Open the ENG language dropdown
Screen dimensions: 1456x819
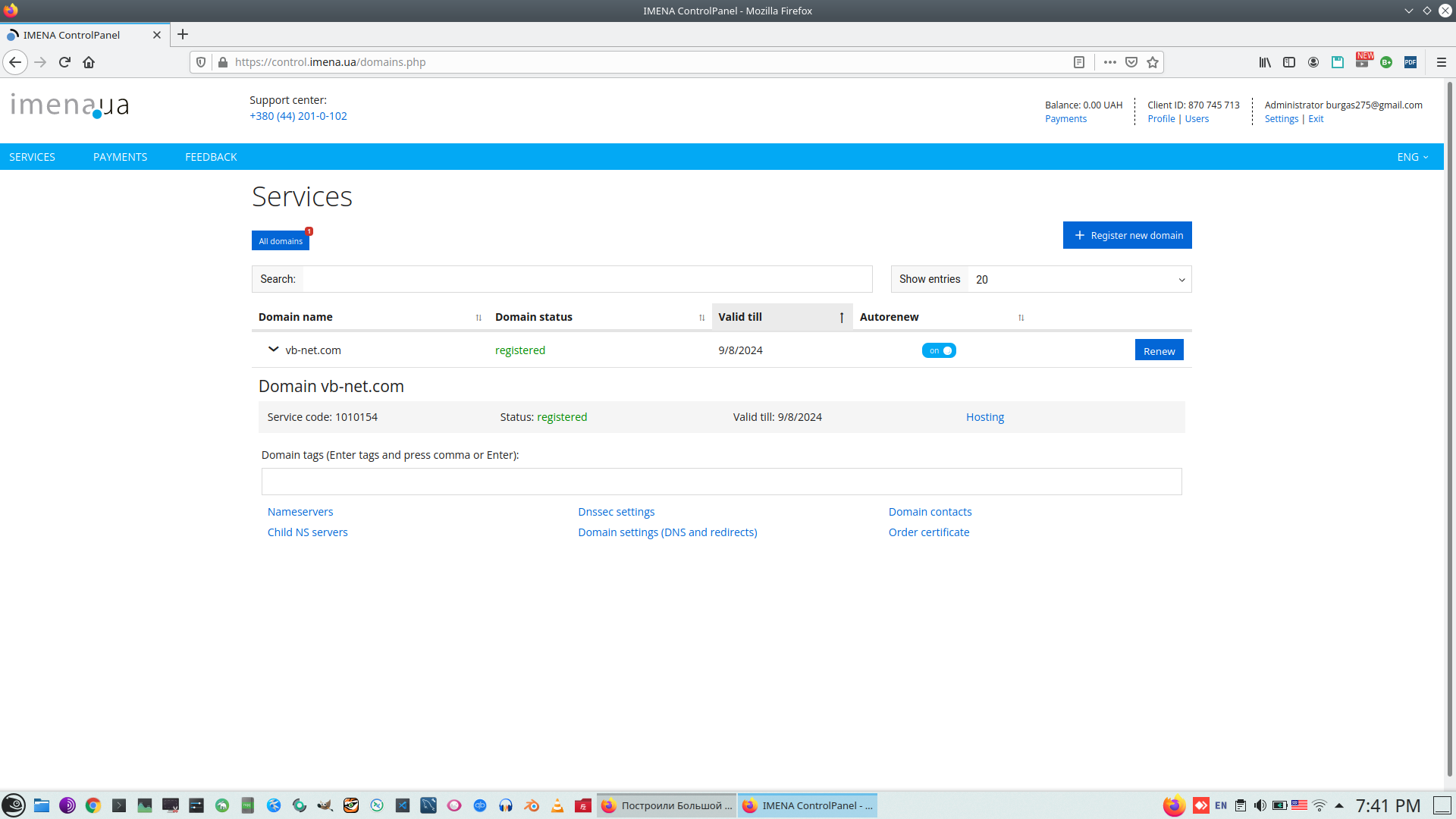pos(1412,157)
